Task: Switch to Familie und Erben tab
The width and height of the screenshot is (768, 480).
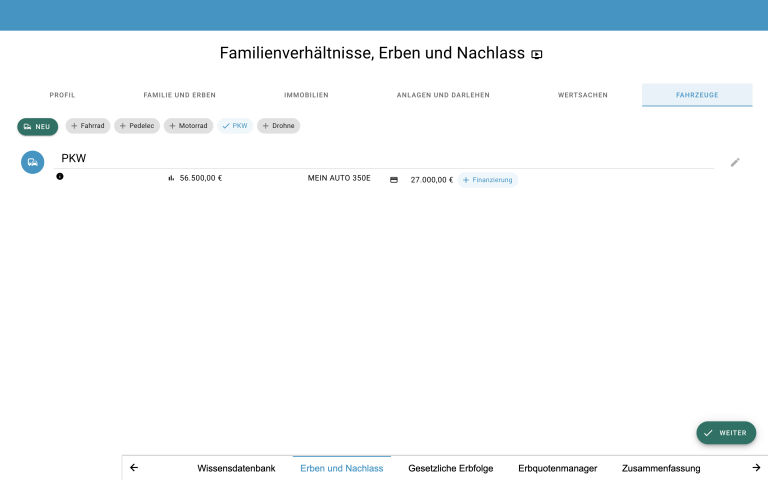Action: (180, 95)
